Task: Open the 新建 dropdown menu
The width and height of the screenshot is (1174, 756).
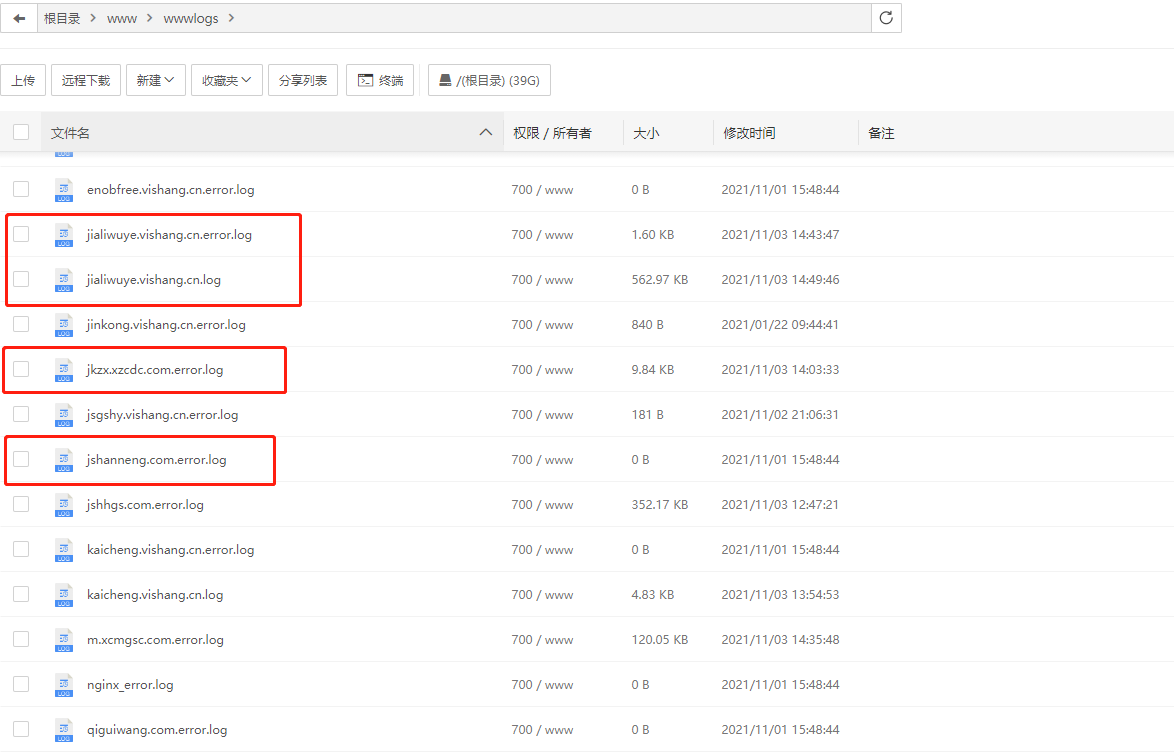Action: (x=155, y=80)
